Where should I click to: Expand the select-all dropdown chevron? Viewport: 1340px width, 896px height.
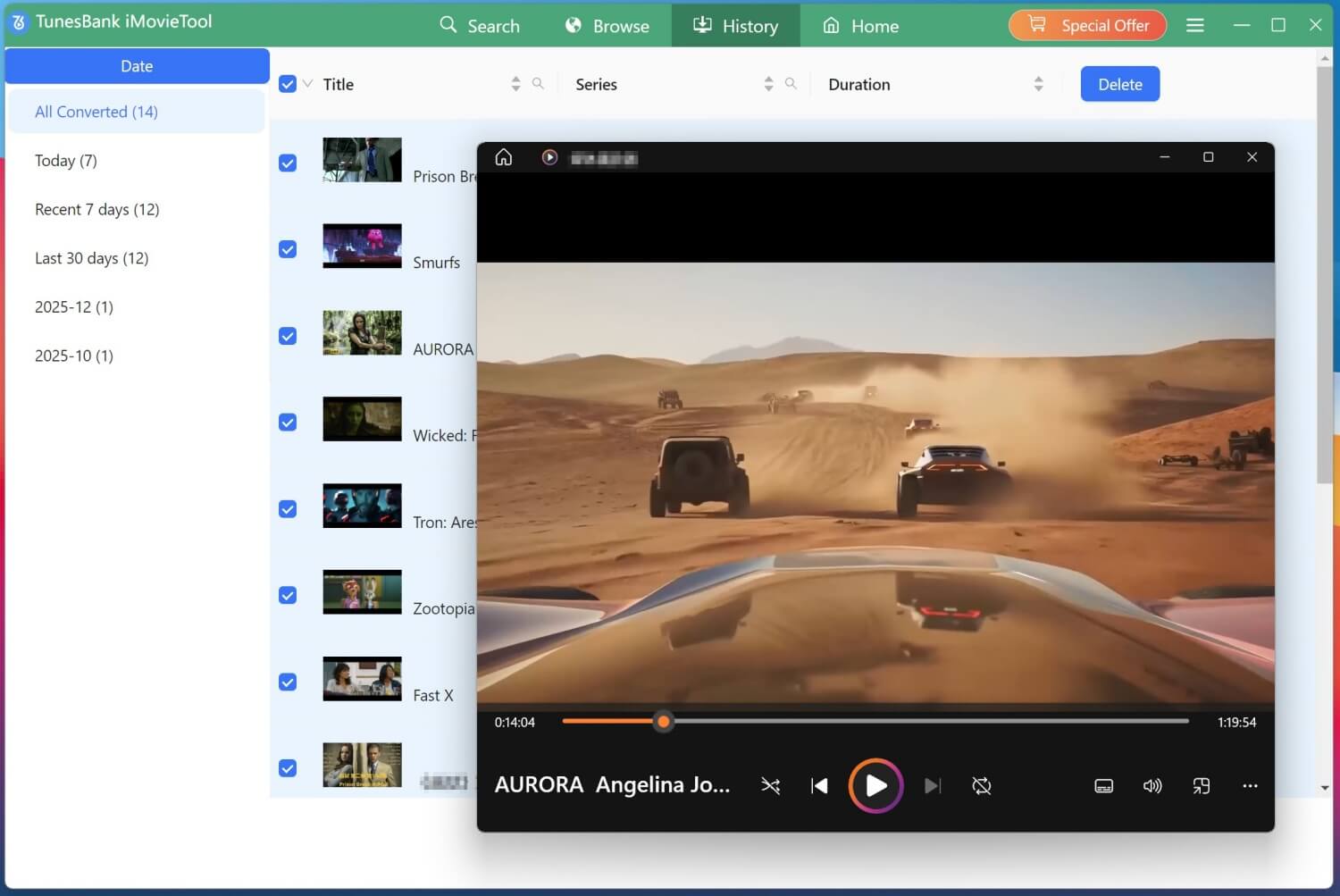(308, 84)
